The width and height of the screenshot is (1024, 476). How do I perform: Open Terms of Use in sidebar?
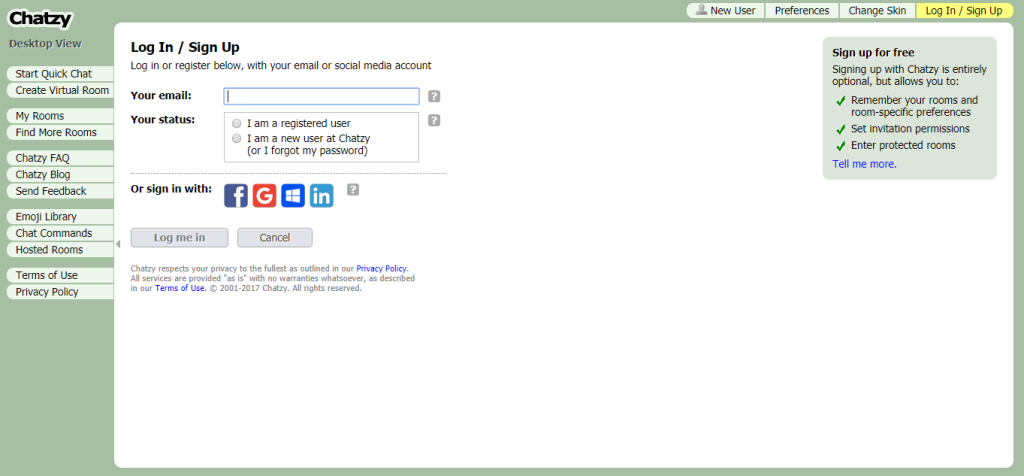pyautogui.click(x=60, y=275)
